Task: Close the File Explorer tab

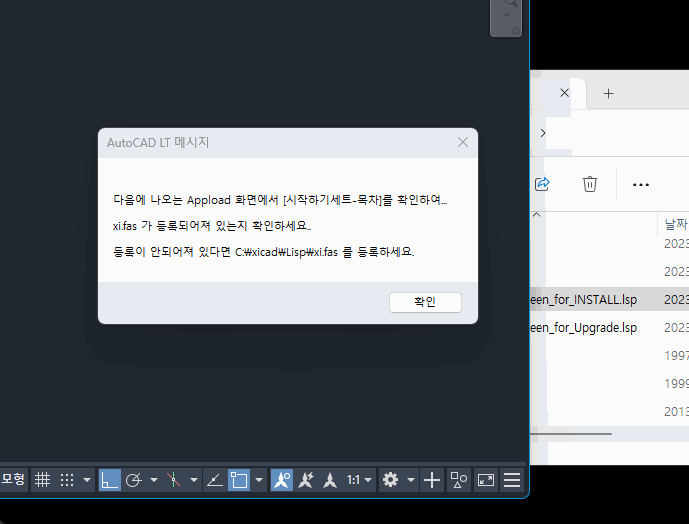Action: point(565,93)
